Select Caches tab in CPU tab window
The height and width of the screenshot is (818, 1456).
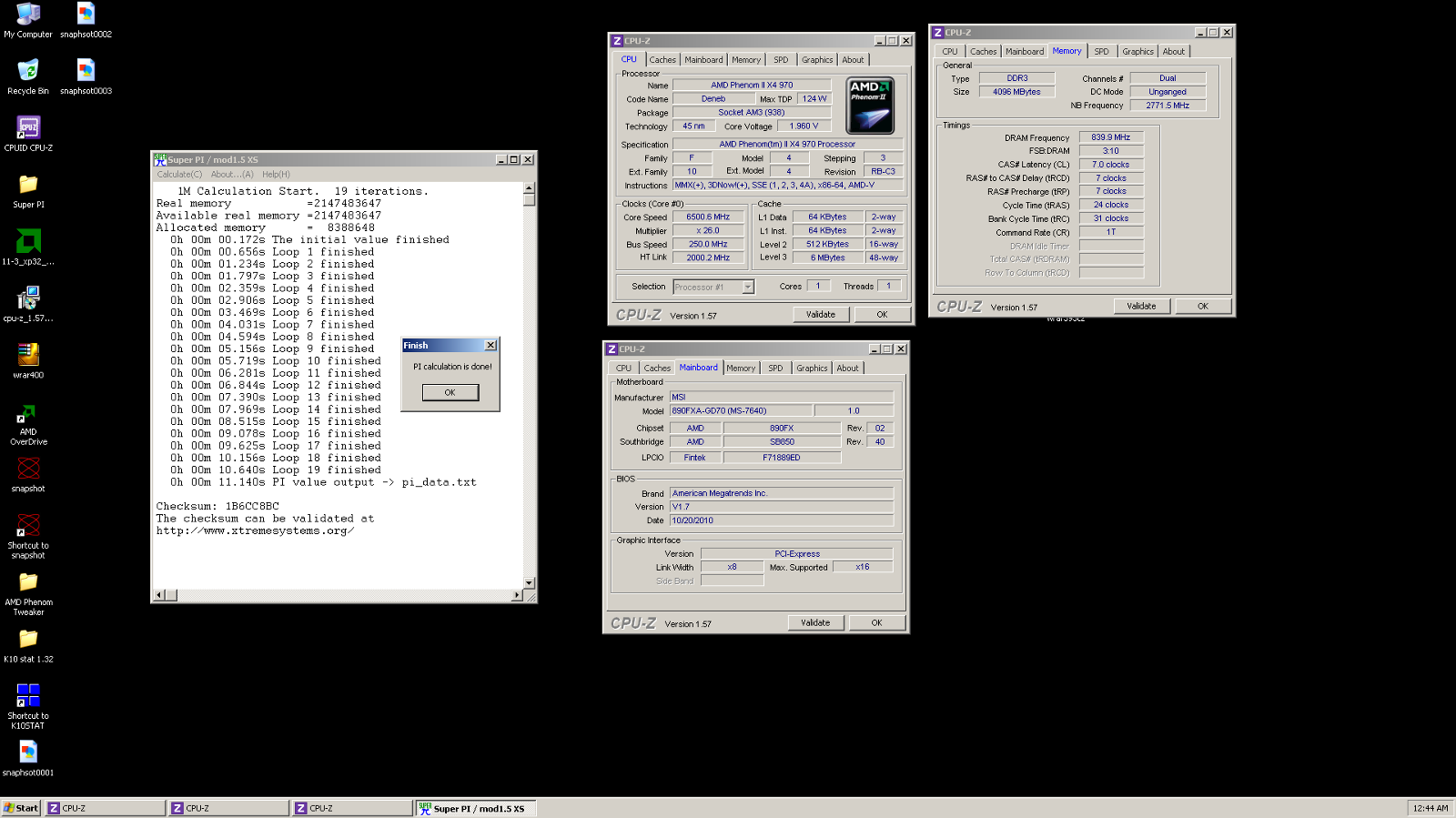tap(662, 60)
